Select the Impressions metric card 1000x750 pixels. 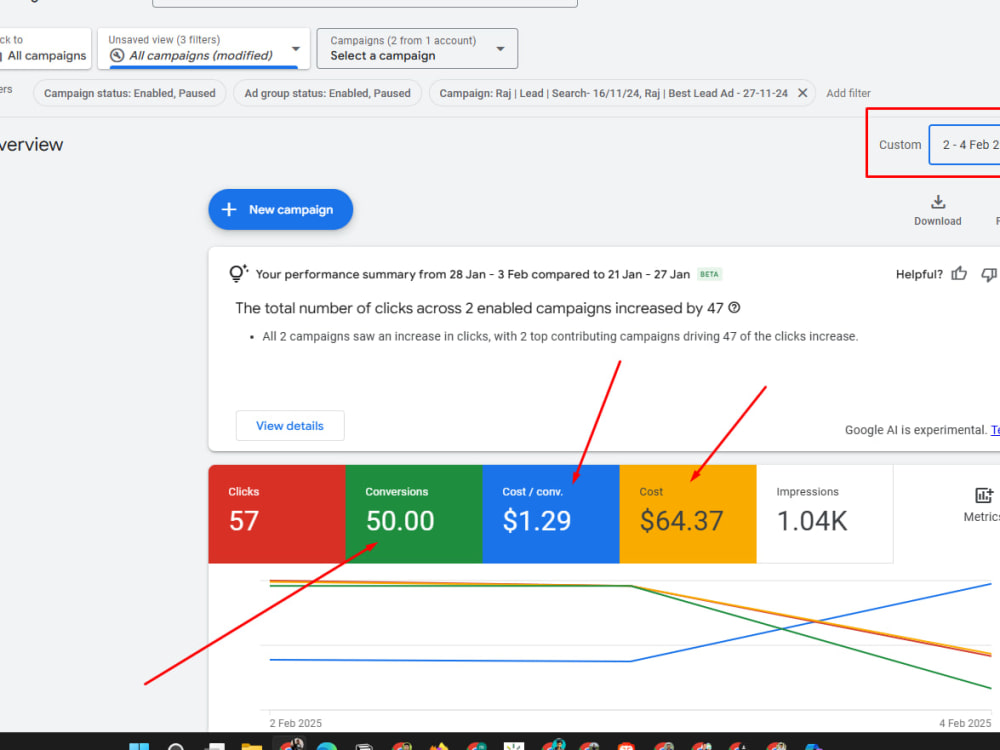point(825,514)
